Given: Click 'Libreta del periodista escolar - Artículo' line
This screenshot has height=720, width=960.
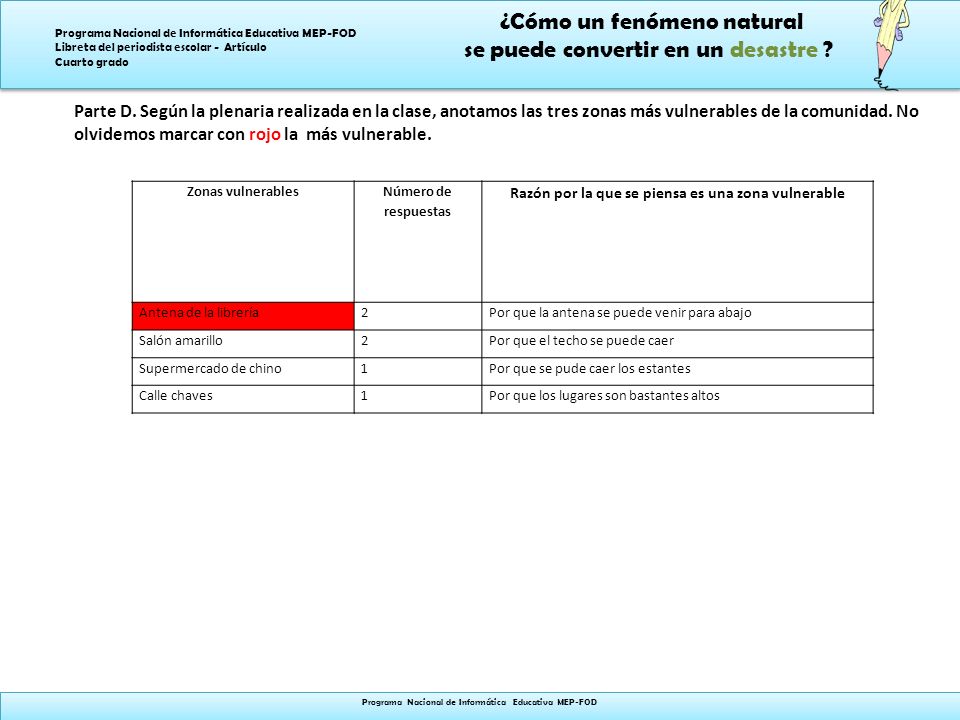Looking at the screenshot, I should pyautogui.click(x=160, y=47).
